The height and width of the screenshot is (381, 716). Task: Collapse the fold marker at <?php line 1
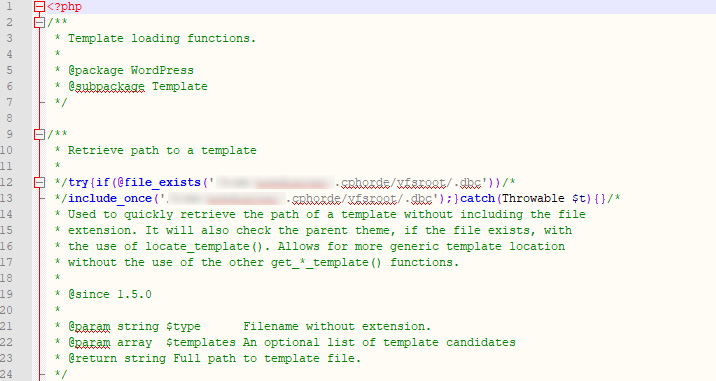point(40,6)
